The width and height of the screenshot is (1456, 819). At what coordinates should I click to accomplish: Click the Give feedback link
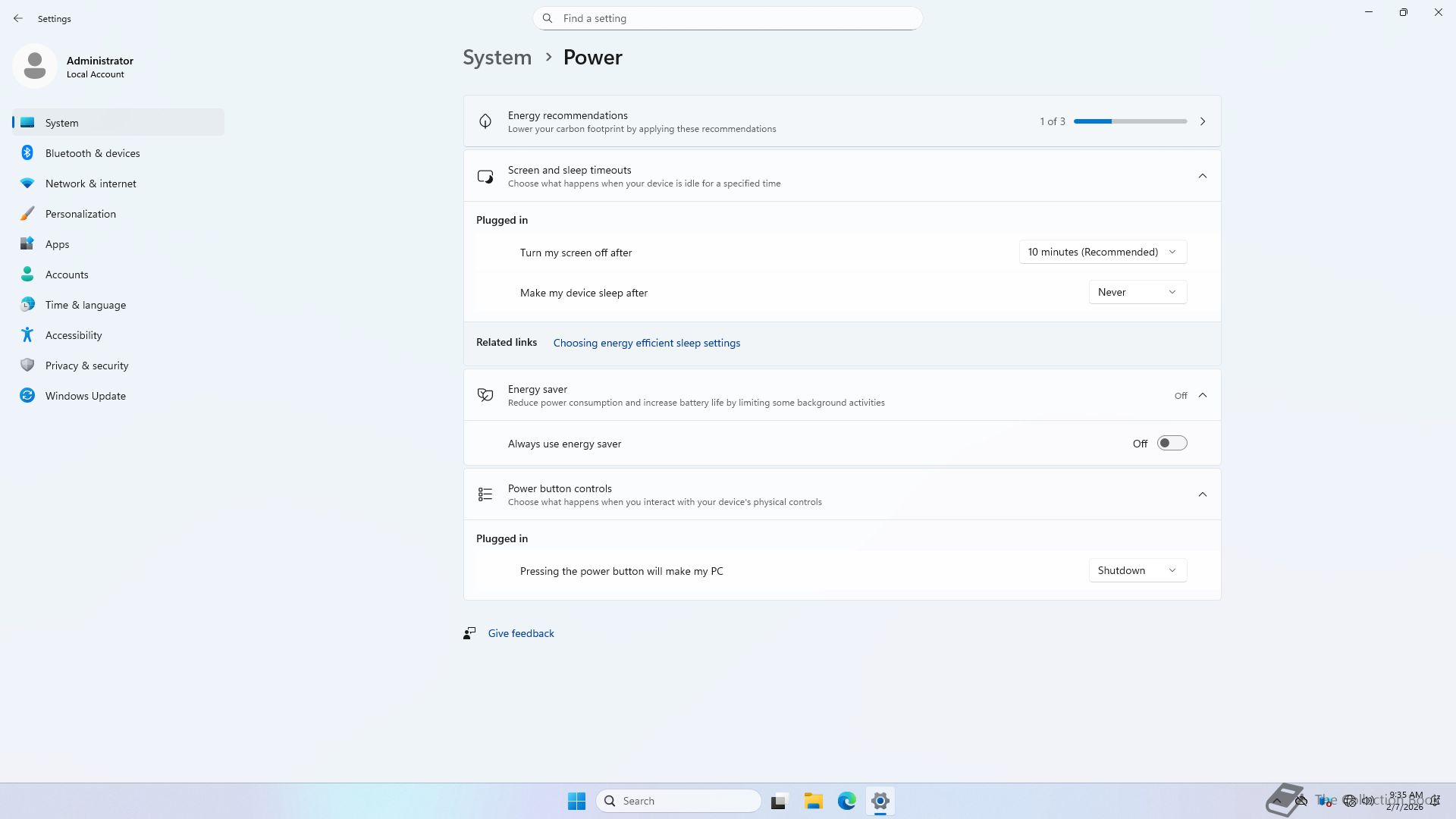point(521,633)
